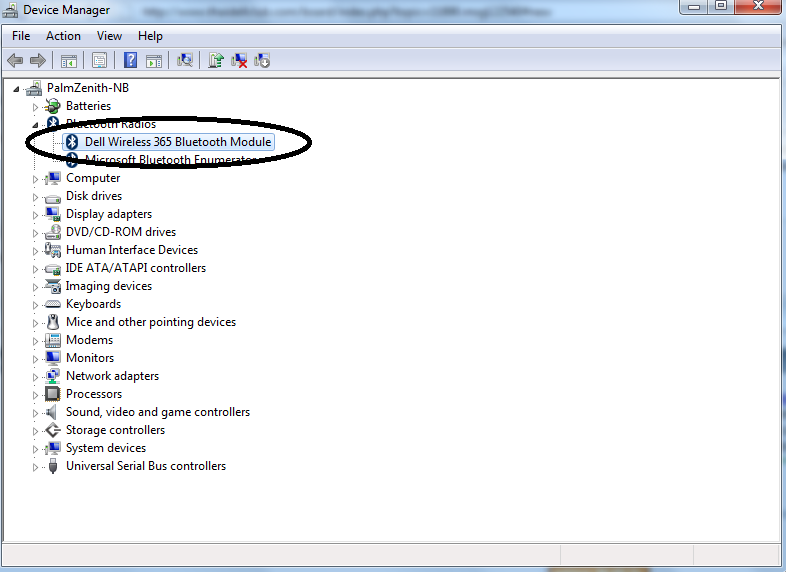This screenshot has width=786, height=572.
Task: Open the Action menu
Action: (63, 36)
